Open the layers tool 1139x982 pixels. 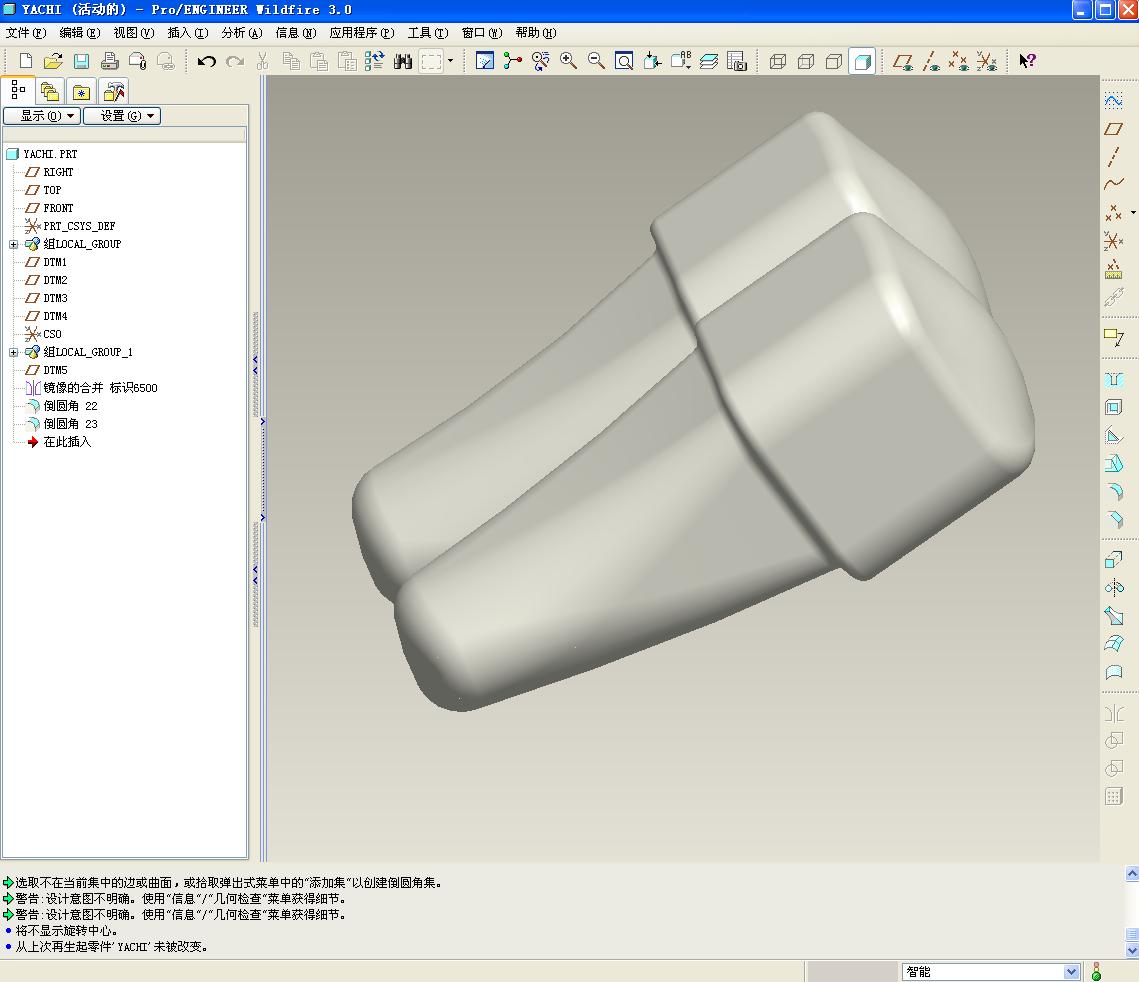pyautogui.click(x=708, y=61)
